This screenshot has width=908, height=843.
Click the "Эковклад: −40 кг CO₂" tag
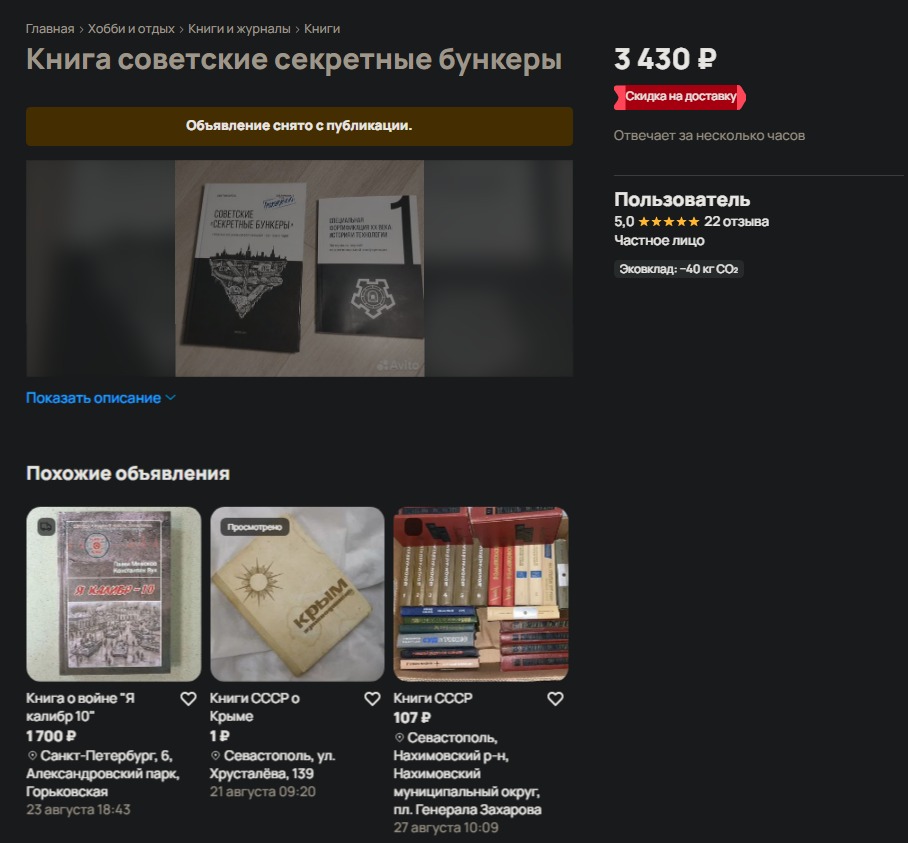pos(679,269)
